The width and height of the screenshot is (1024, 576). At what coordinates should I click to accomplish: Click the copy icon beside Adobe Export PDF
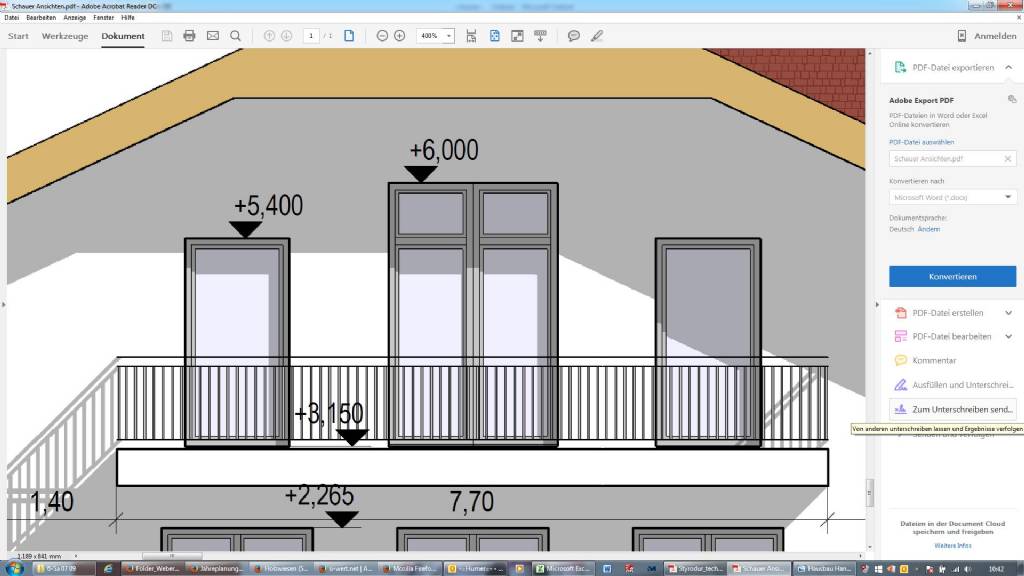(1012, 99)
